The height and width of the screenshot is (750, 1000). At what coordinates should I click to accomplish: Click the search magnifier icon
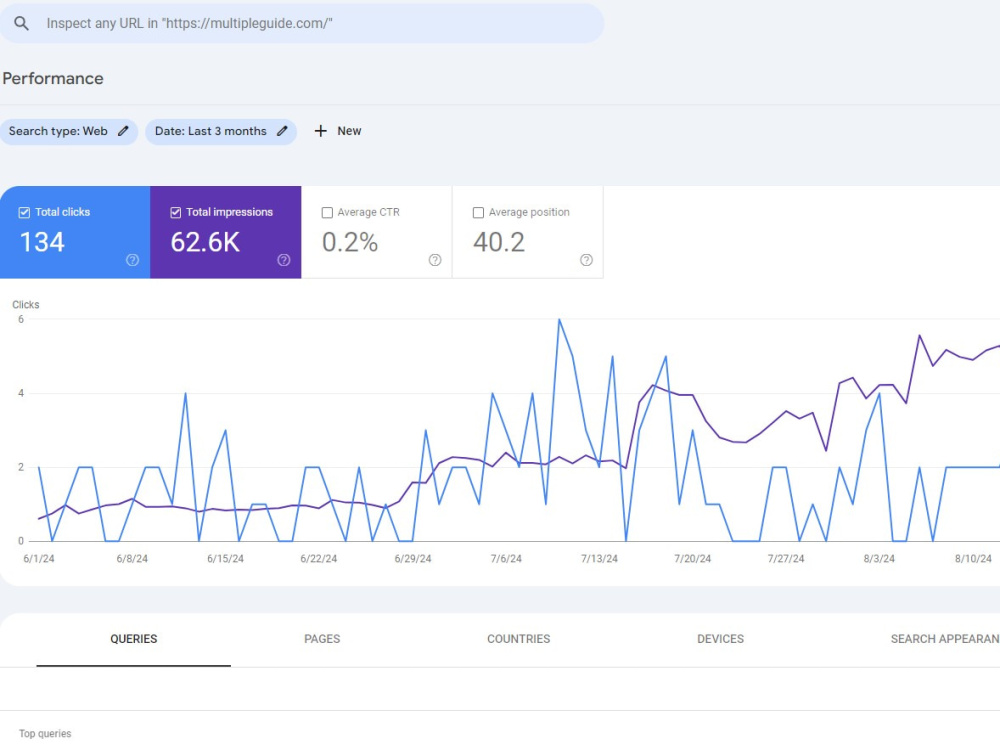(x=21, y=24)
